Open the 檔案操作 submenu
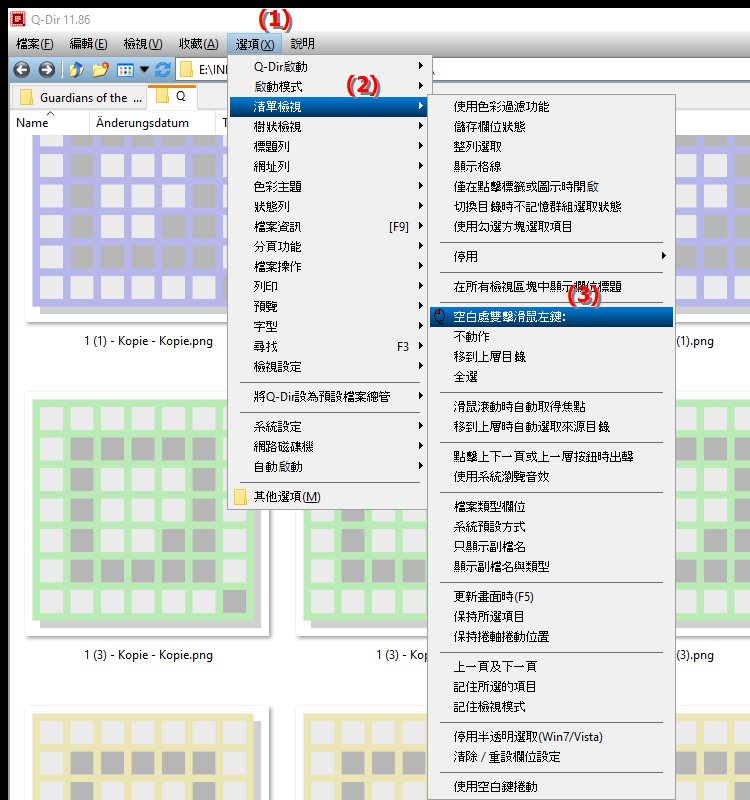750x800 pixels. pyautogui.click(x=328, y=266)
